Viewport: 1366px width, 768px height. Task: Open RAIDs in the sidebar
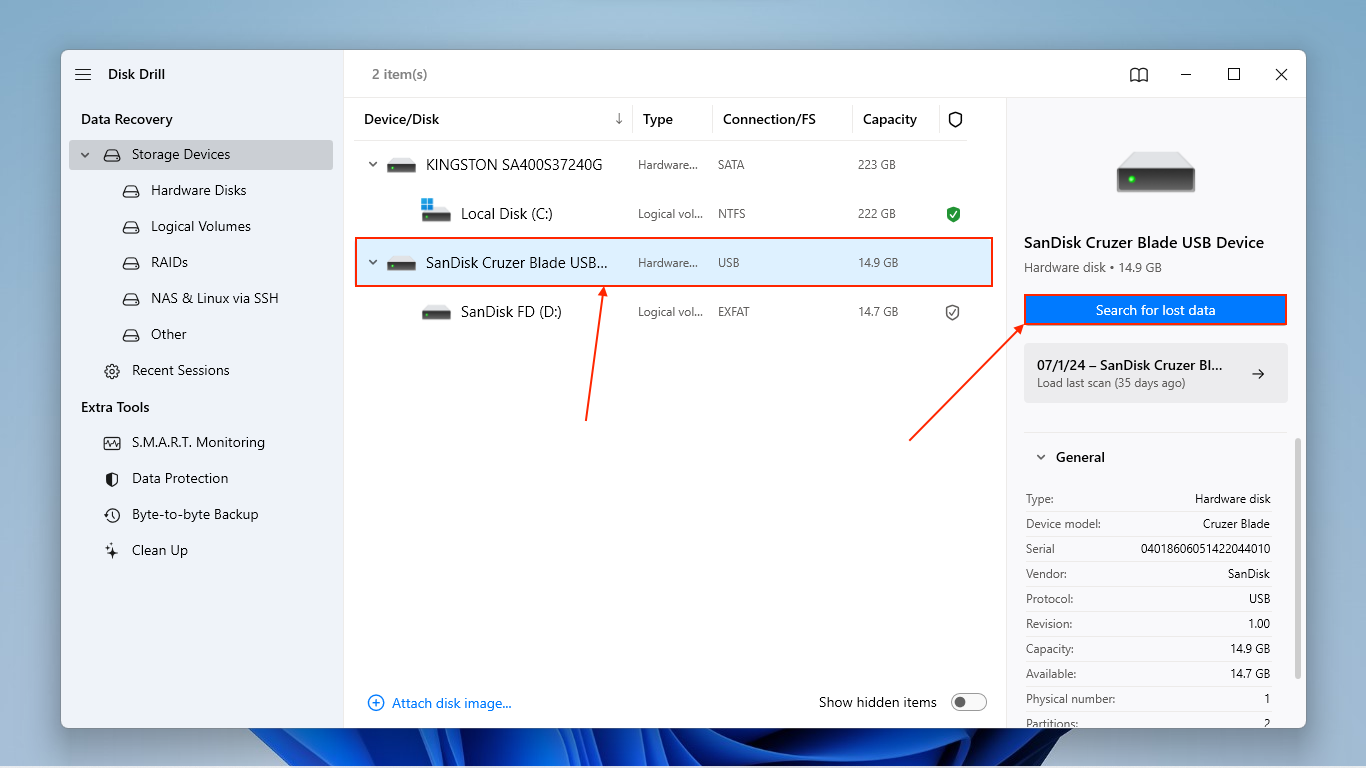click(x=169, y=262)
